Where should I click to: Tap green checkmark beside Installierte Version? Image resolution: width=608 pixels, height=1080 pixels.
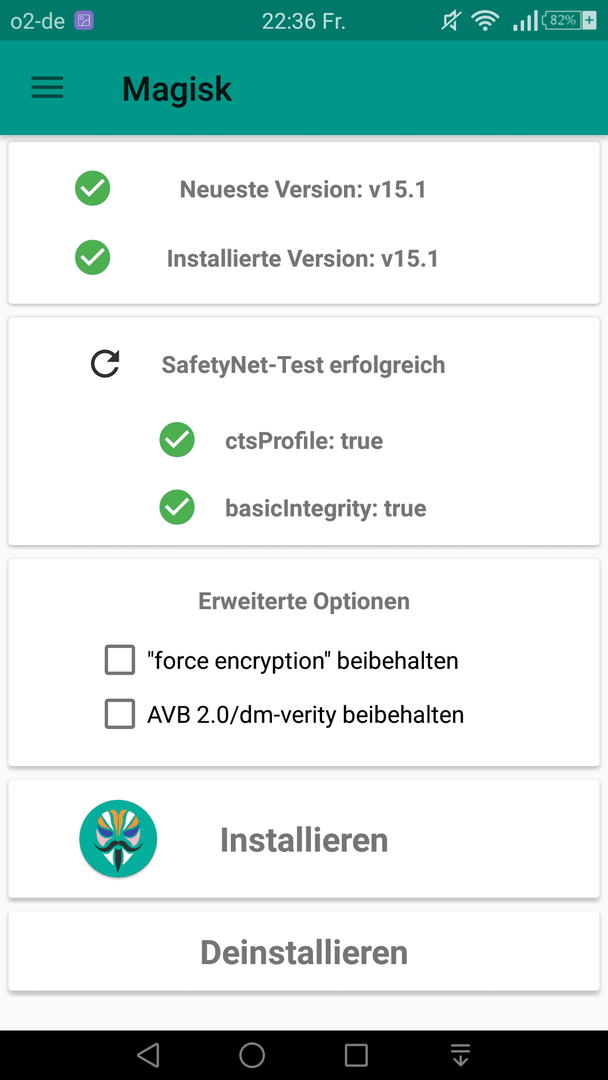coord(92,258)
